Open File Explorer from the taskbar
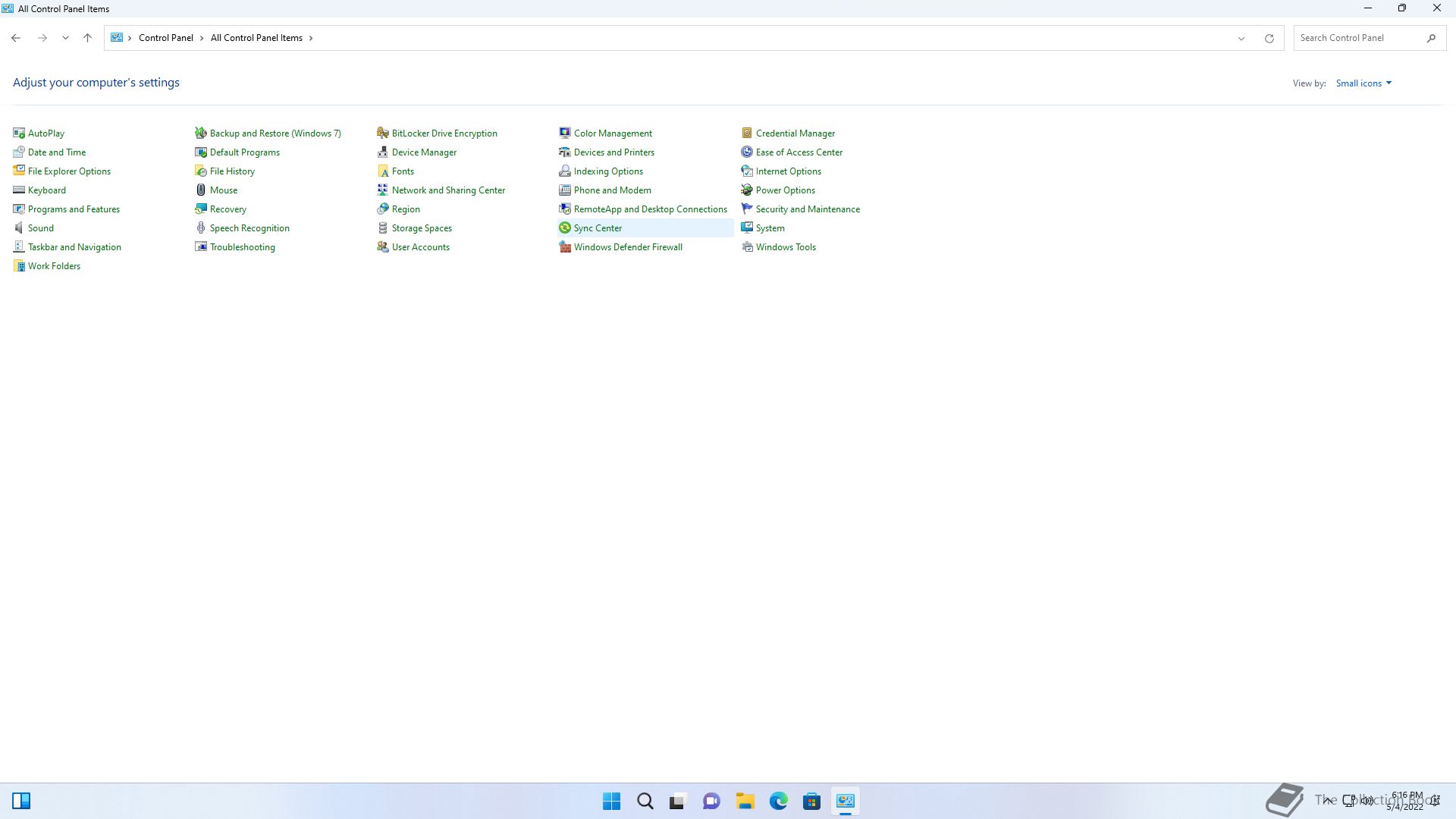1456x819 pixels. (745, 801)
